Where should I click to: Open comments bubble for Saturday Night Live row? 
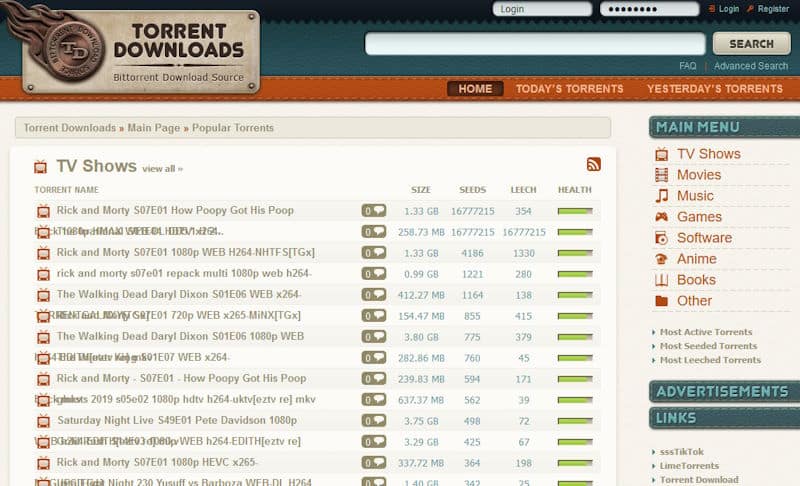tap(374, 421)
